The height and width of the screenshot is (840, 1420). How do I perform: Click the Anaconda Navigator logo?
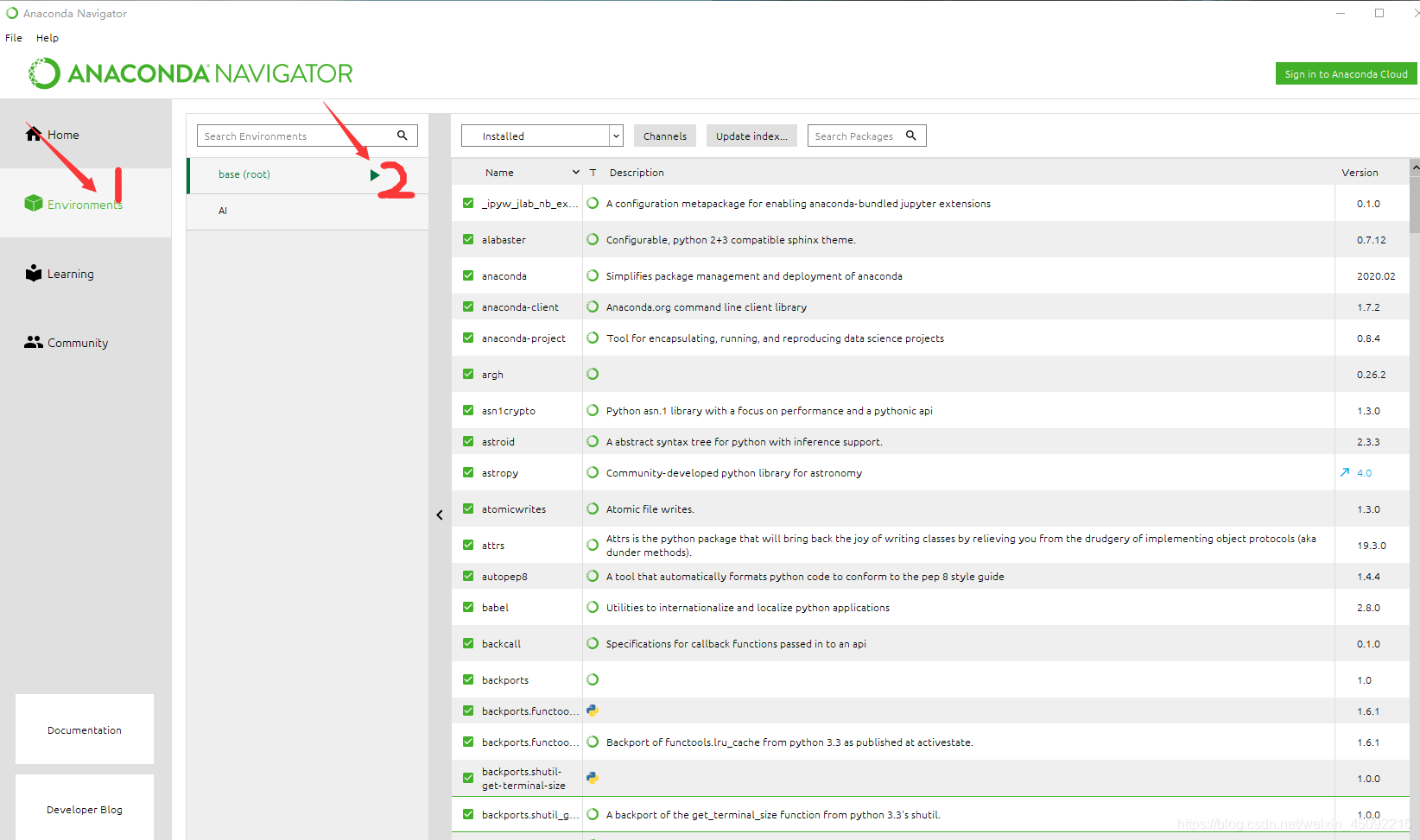coord(190,73)
